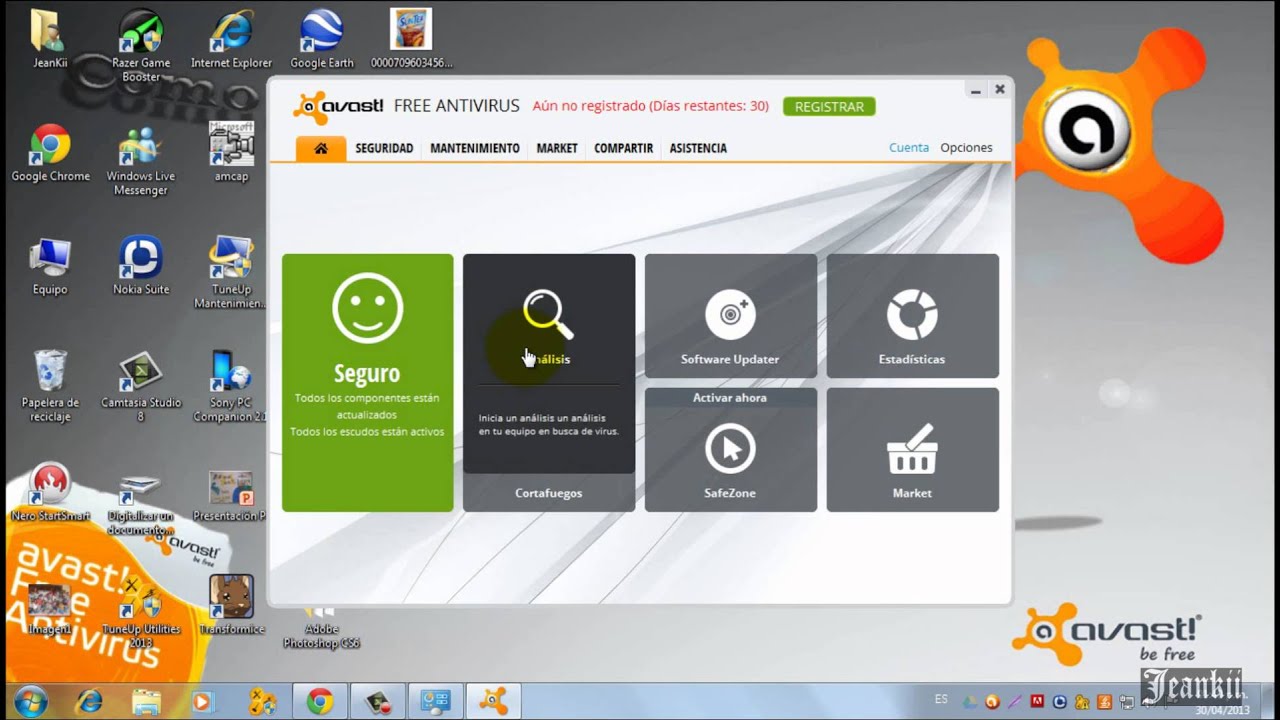
Task: Open Internet Explorer from the taskbar
Action: 90,701
